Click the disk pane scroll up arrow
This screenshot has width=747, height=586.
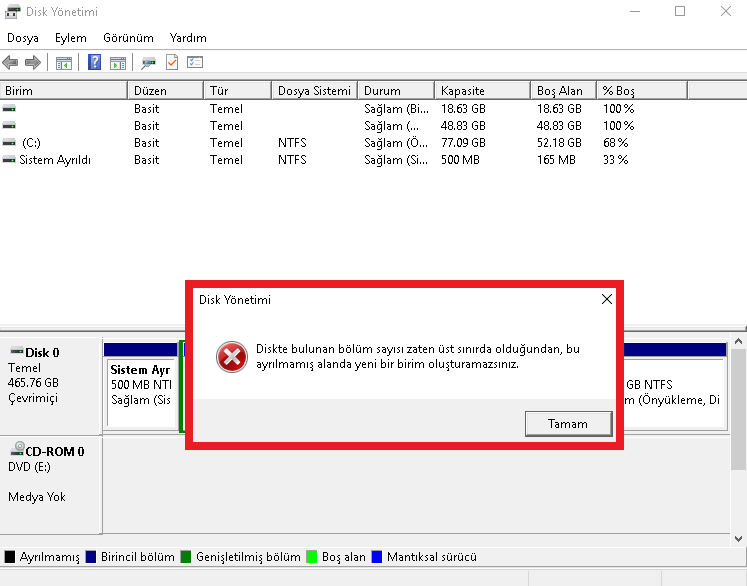point(738,341)
